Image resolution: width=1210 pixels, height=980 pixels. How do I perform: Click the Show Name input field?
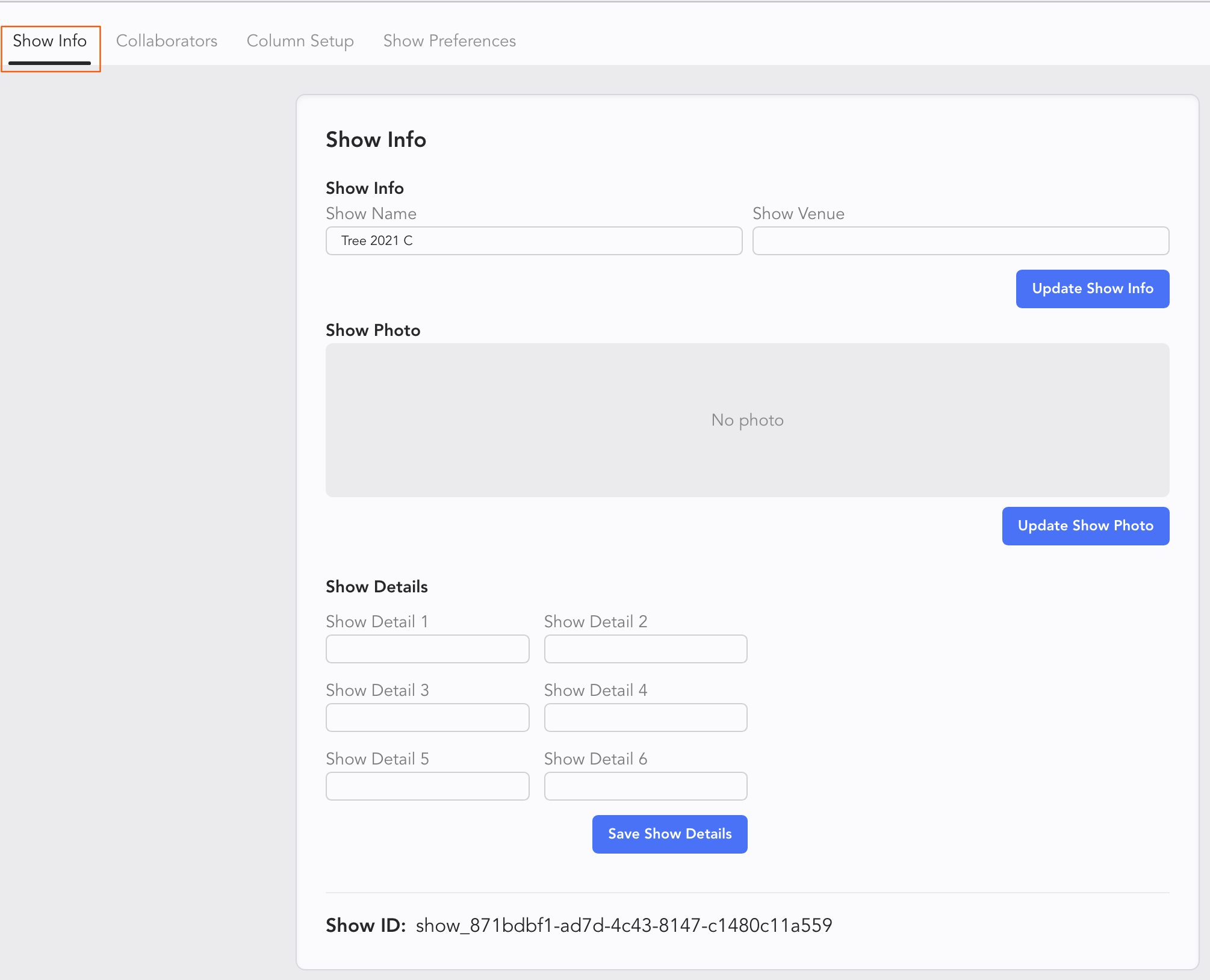[533, 241]
